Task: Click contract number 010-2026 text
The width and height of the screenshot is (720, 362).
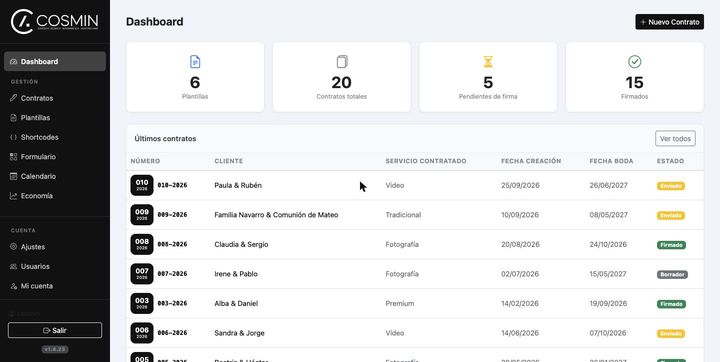Action: click(x=172, y=186)
